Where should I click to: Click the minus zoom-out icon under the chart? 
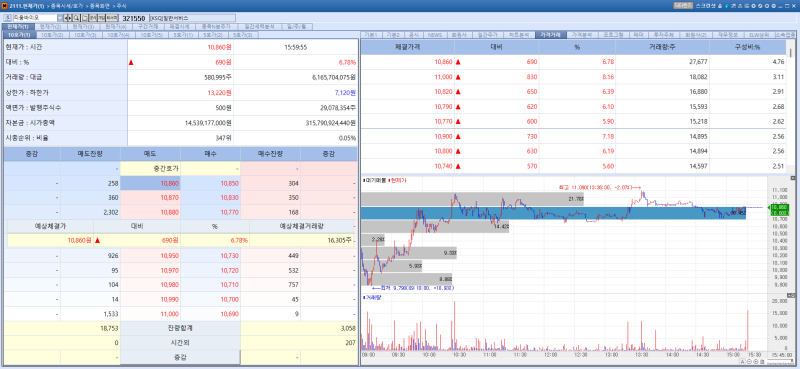point(749,362)
